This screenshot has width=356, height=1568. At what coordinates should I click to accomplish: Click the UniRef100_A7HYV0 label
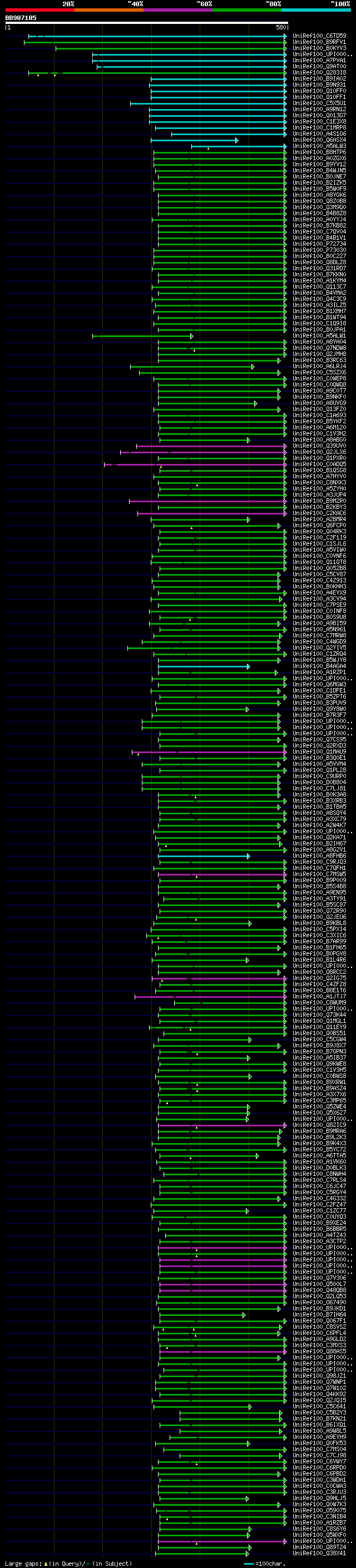(x=319, y=477)
